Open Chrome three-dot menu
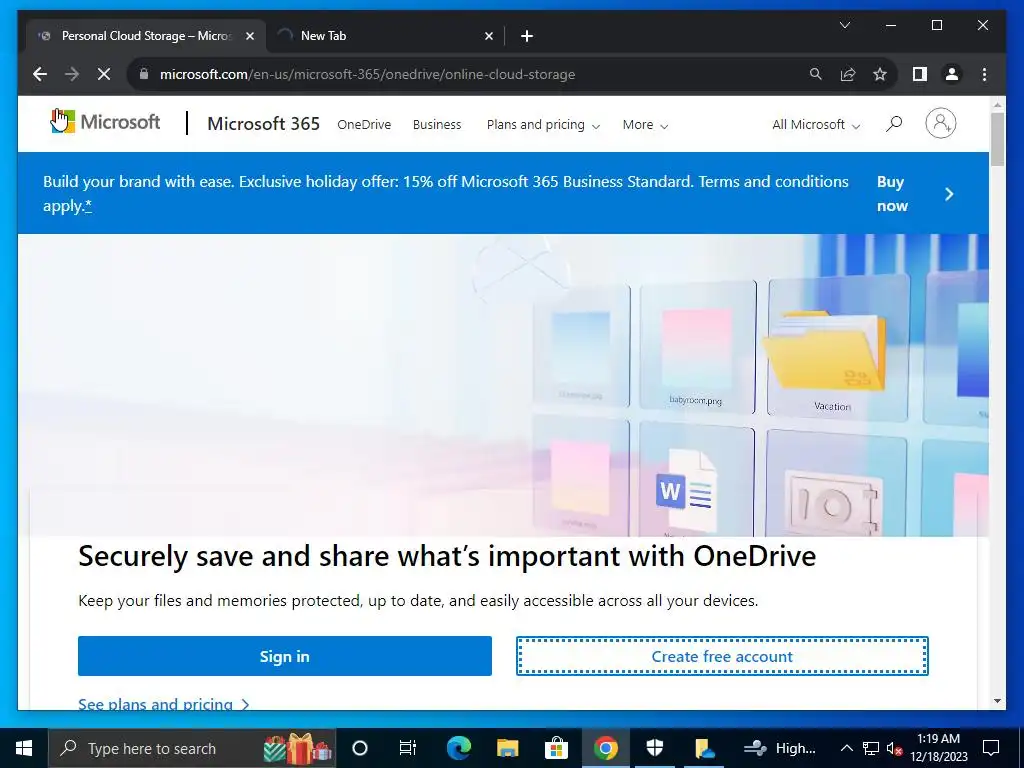 pyautogui.click(x=984, y=74)
